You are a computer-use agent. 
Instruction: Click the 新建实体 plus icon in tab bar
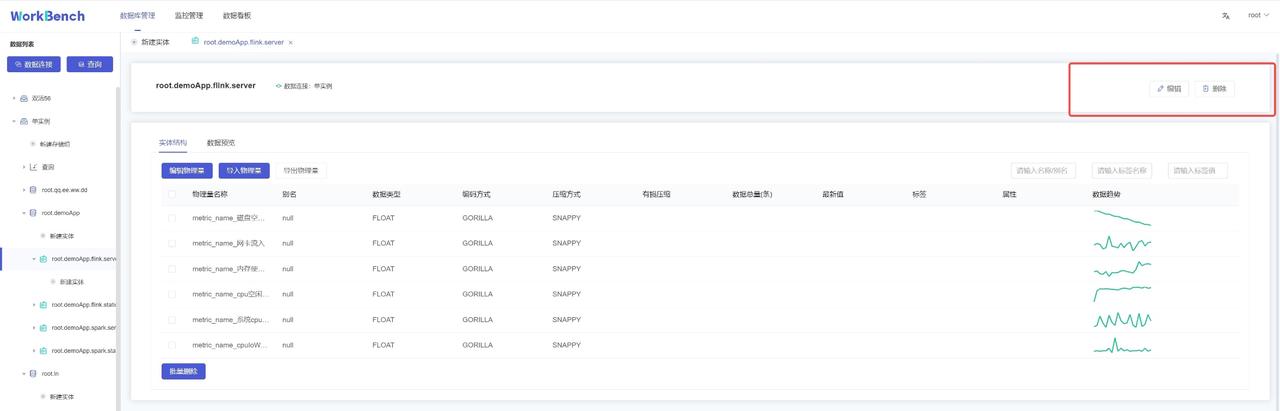(x=135, y=42)
